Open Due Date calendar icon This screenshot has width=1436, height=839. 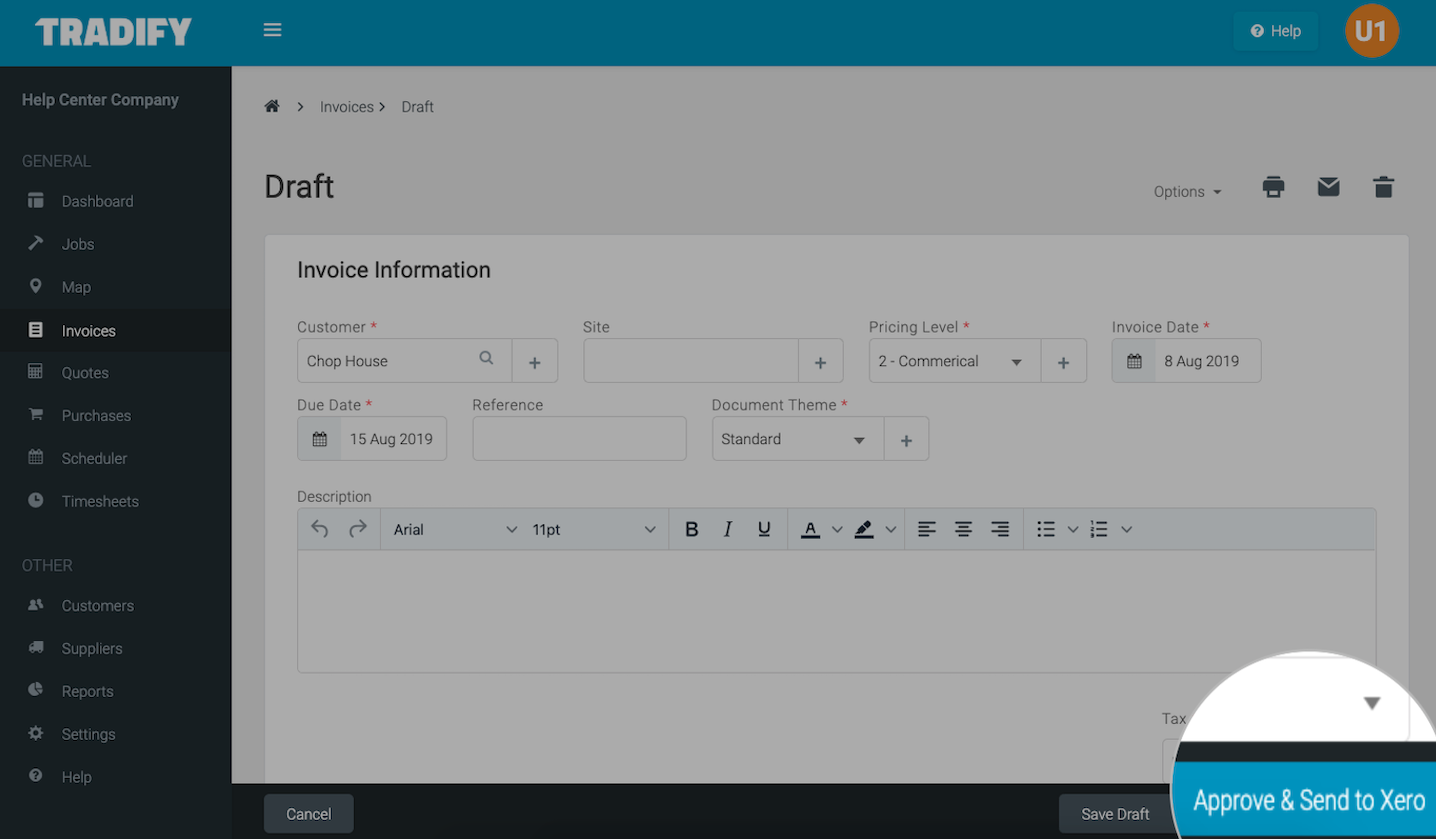point(320,439)
